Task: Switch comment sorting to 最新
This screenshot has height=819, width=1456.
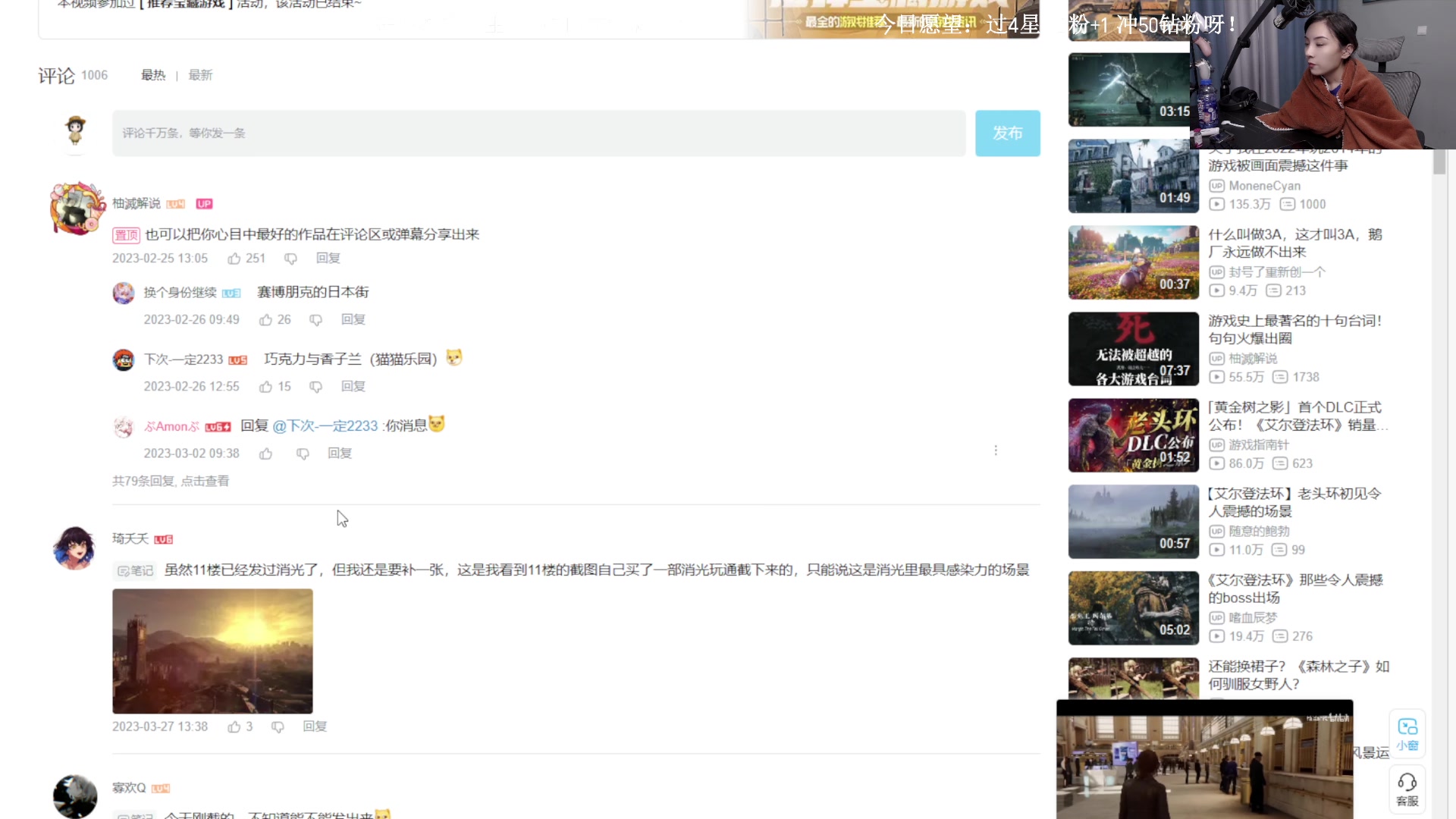Action: 199,75
